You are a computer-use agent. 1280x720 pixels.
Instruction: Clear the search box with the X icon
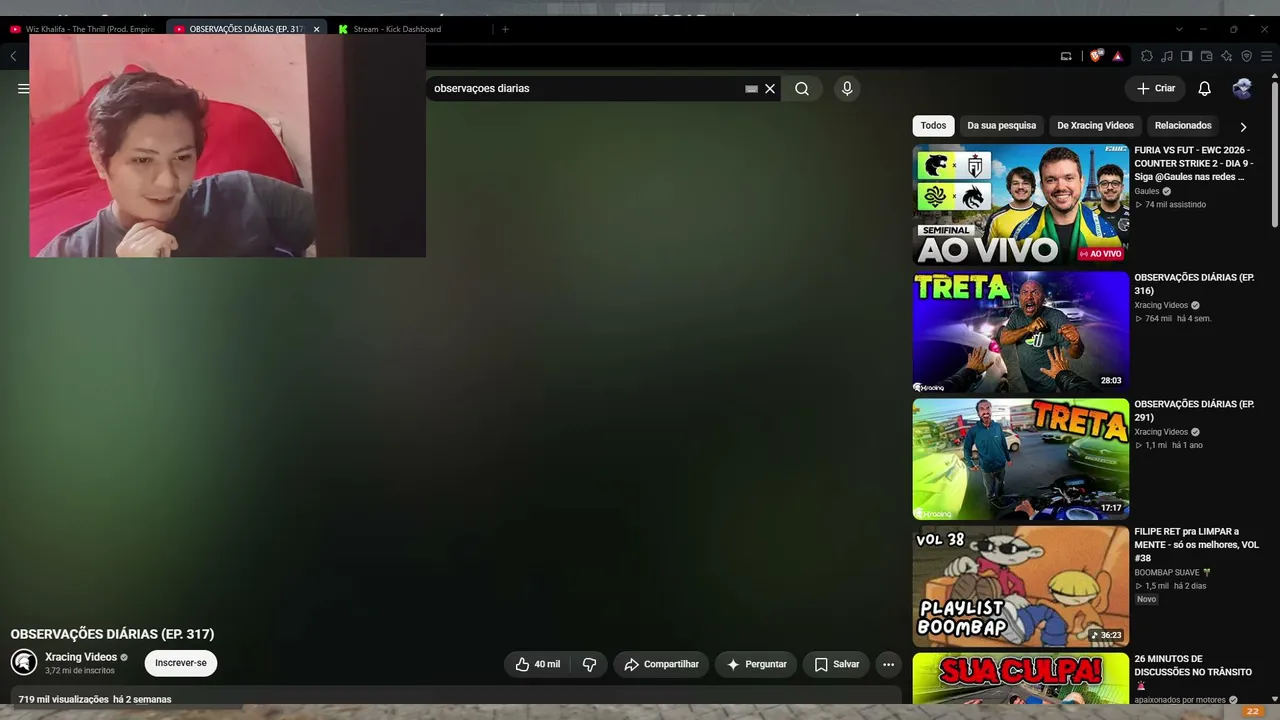pyautogui.click(x=770, y=89)
